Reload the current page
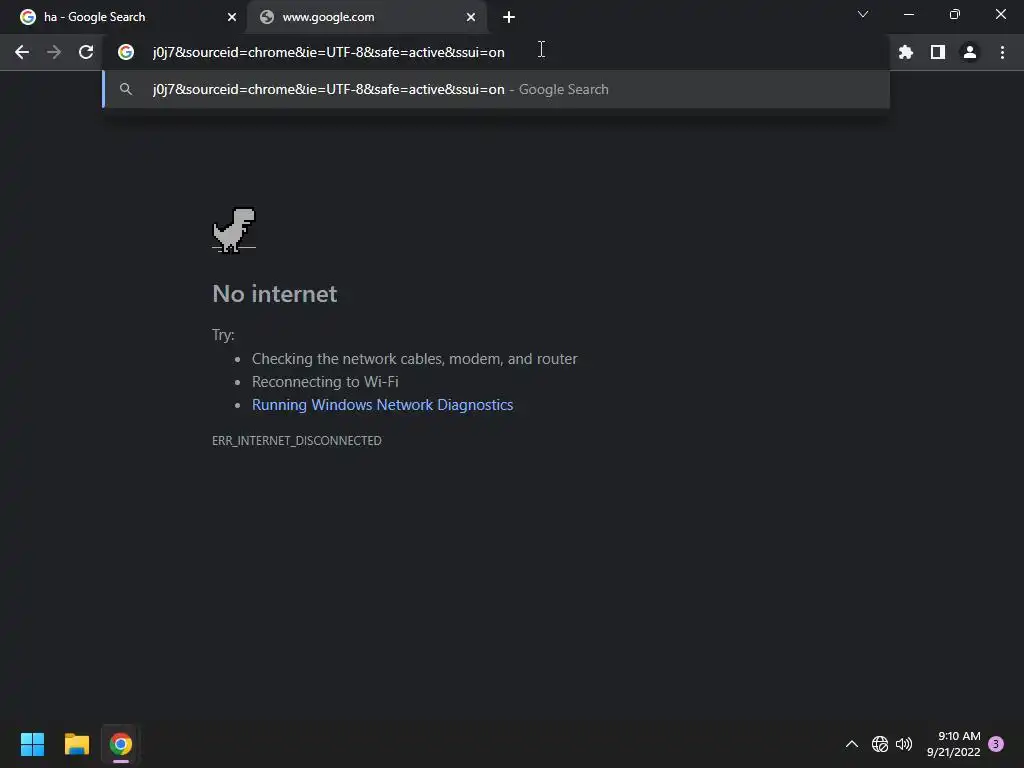The width and height of the screenshot is (1024, 768). point(86,52)
